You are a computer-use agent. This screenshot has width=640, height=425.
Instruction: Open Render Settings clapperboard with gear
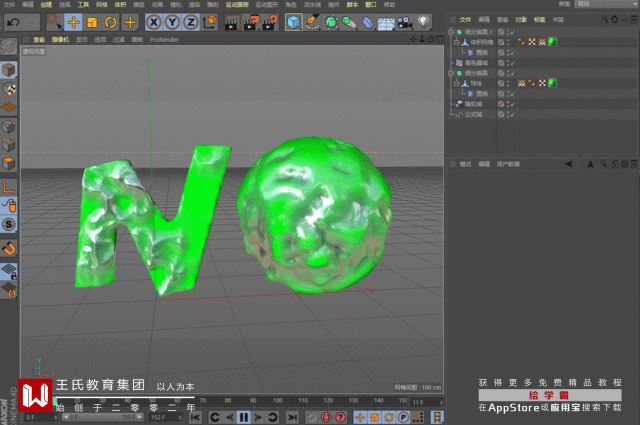[270, 23]
